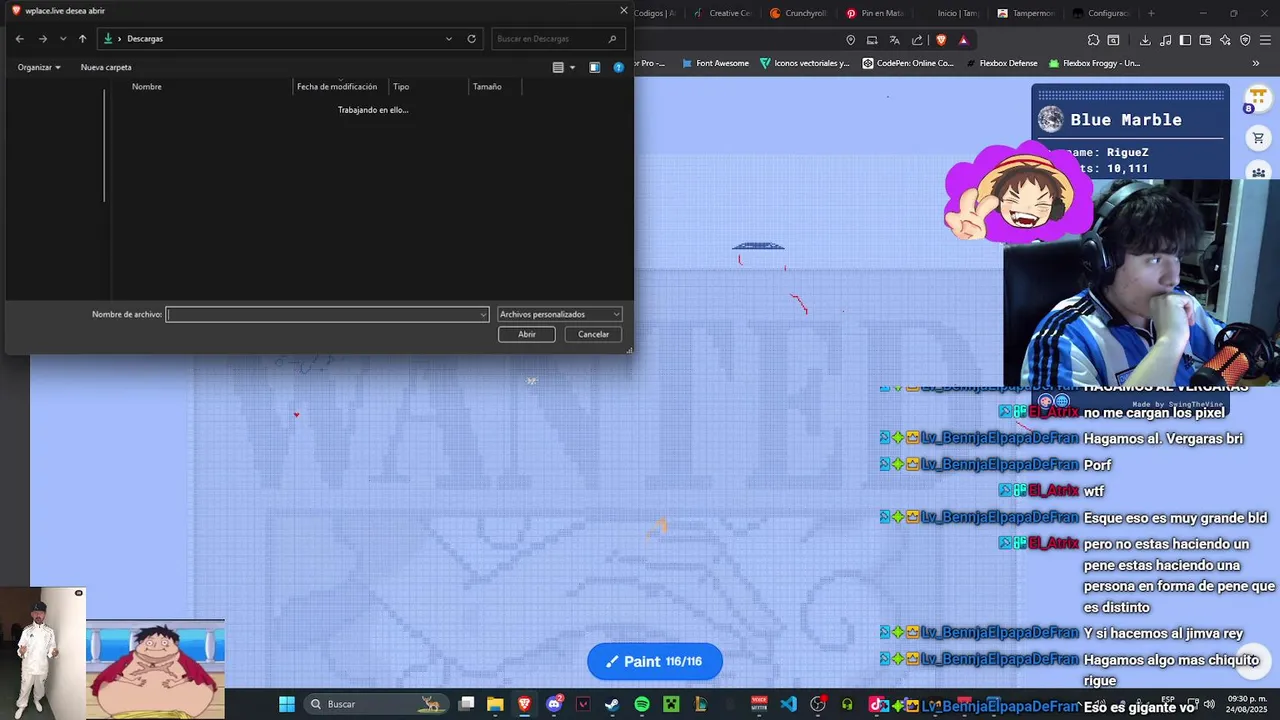Screen dimensions: 1280x720
Task: Open Brave Rewards triangle icon
Action: pos(963,40)
